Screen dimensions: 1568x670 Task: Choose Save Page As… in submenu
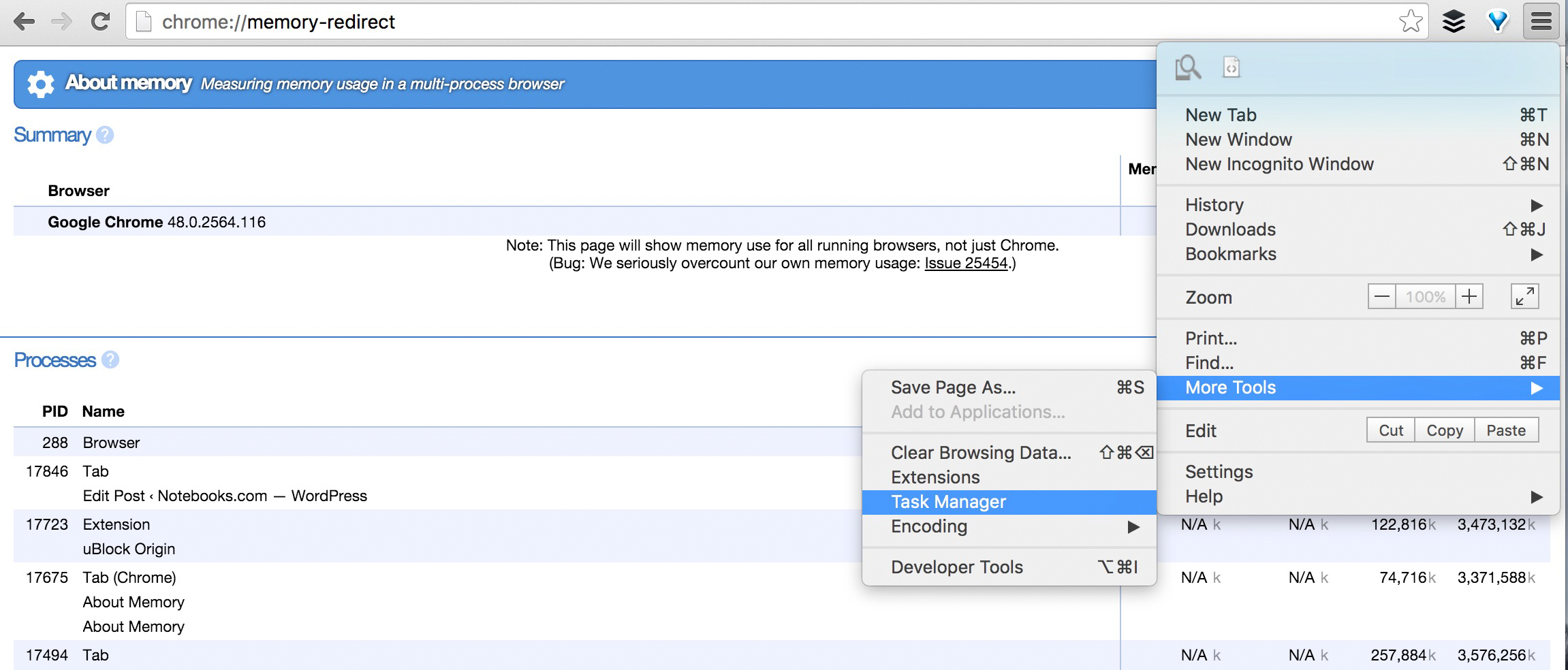tap(1009, 387)
